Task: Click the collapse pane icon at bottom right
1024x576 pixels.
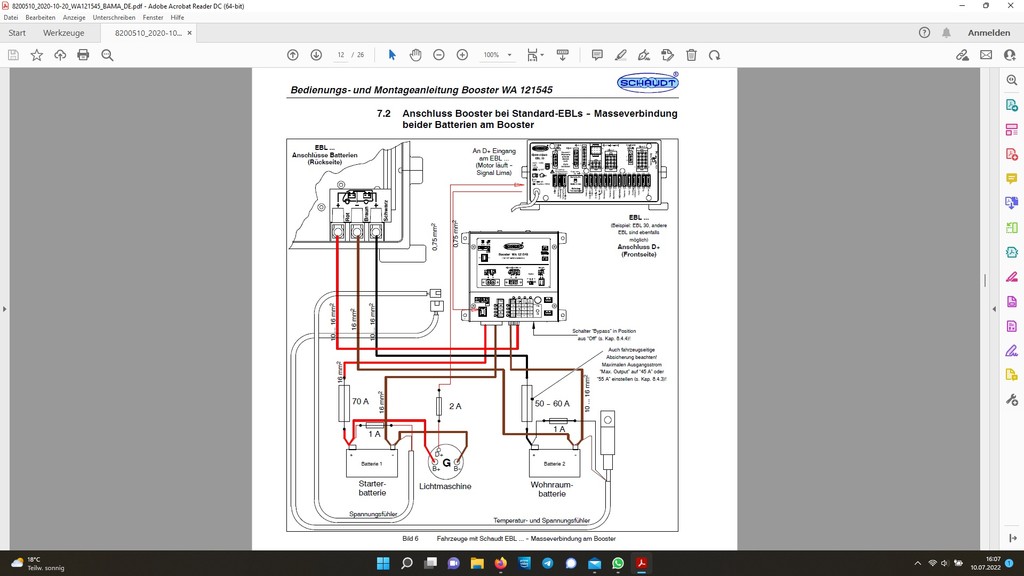Action: pyautogui.click(x=1012, y=538)
